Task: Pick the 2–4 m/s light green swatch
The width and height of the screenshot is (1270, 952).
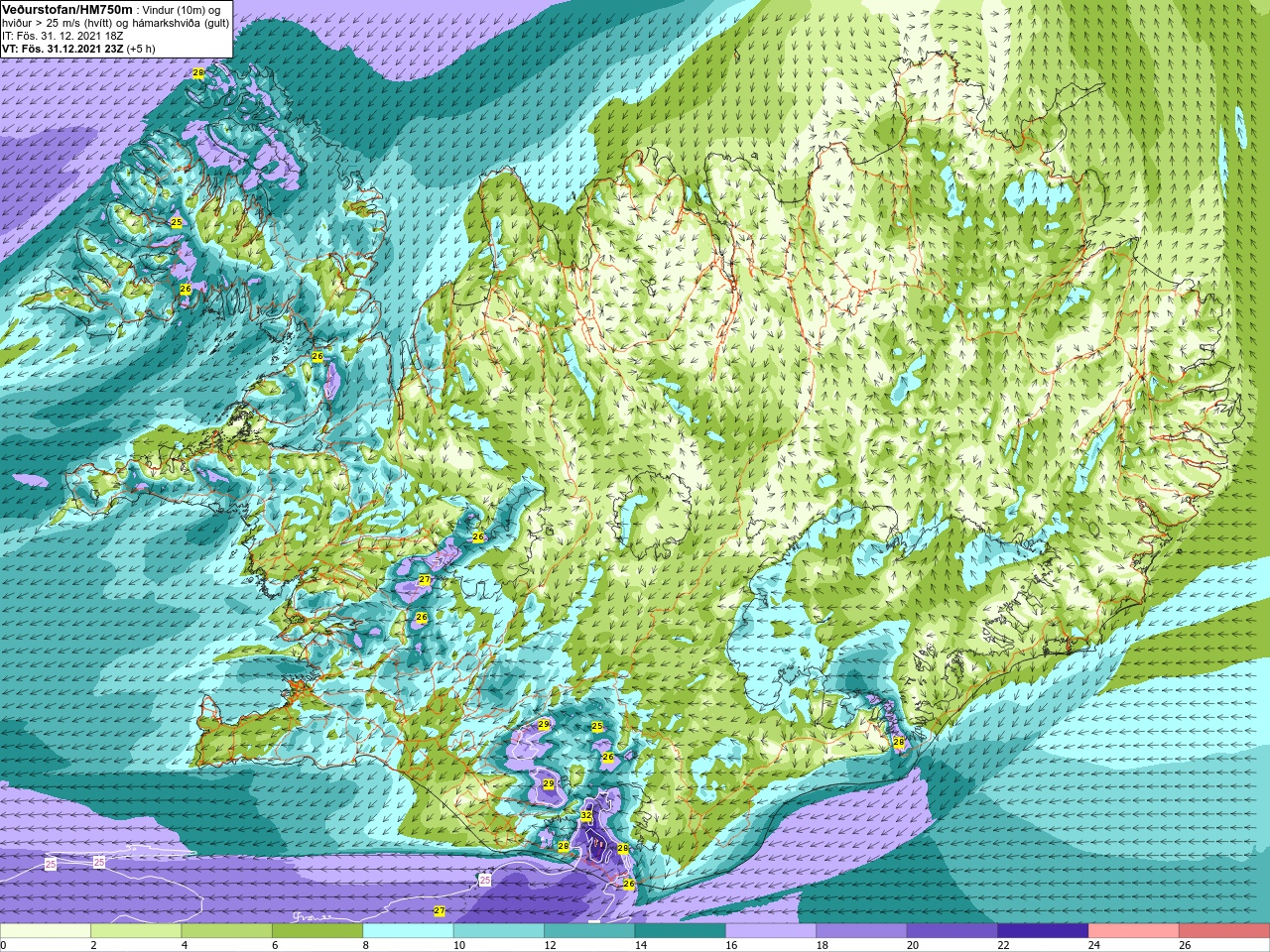Action: click(x=136, y=931)
